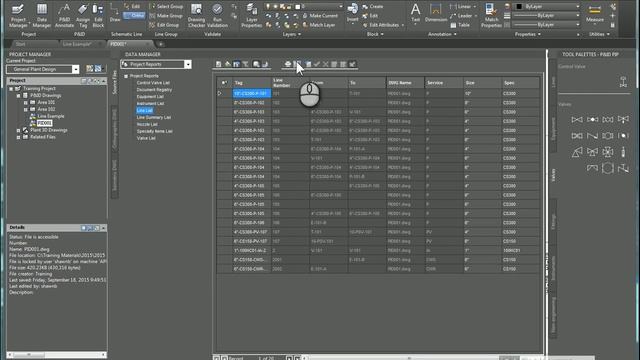
Task: Click Edit Group in the Line Group panel
Action: click(x=164, y=25)
